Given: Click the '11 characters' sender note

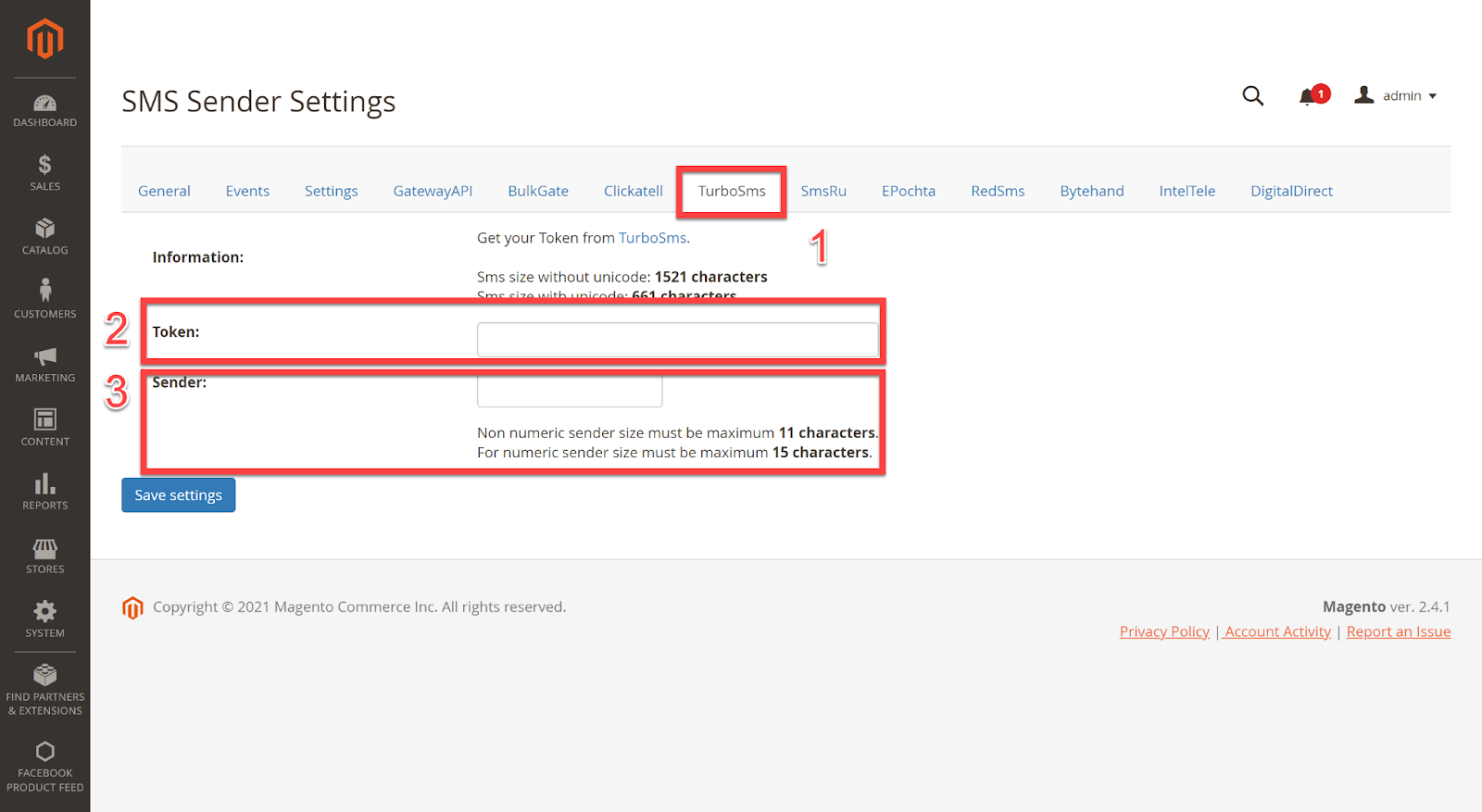Looking at the screenshot, I should (x=826, y=432).
